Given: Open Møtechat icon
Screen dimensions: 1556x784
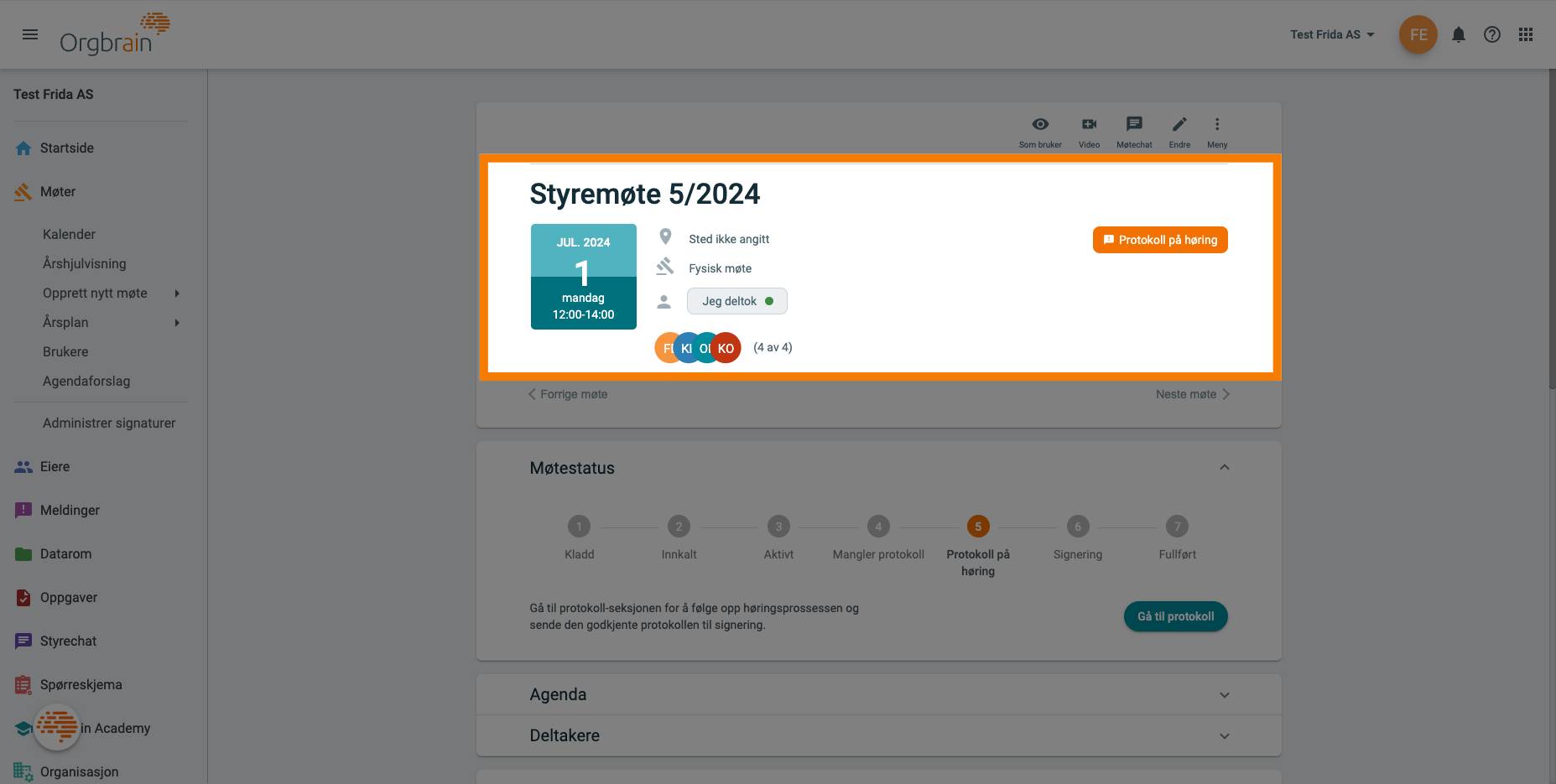Looking at the screenshot, I should pyautogui.click(x=1134, y=132).
